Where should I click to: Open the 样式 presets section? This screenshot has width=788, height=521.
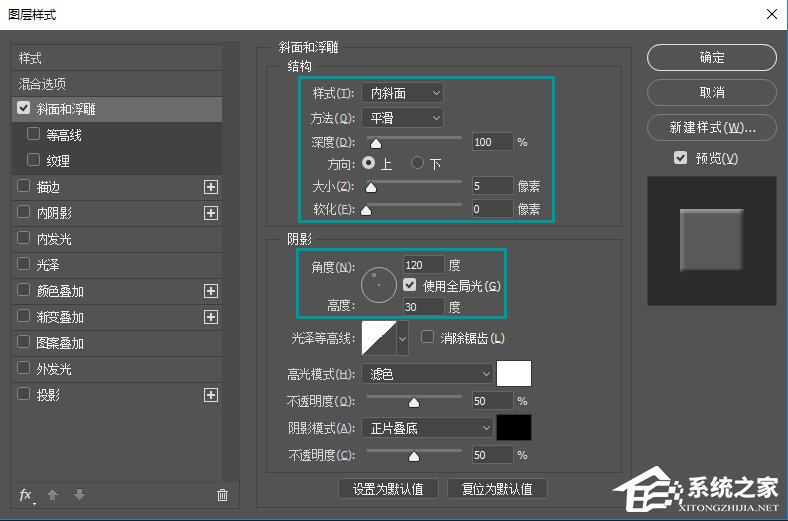pyautogui.click(x=117, y=58)
